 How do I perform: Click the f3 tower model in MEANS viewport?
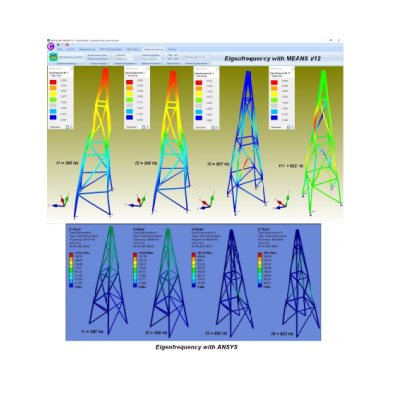click(246, 142)
